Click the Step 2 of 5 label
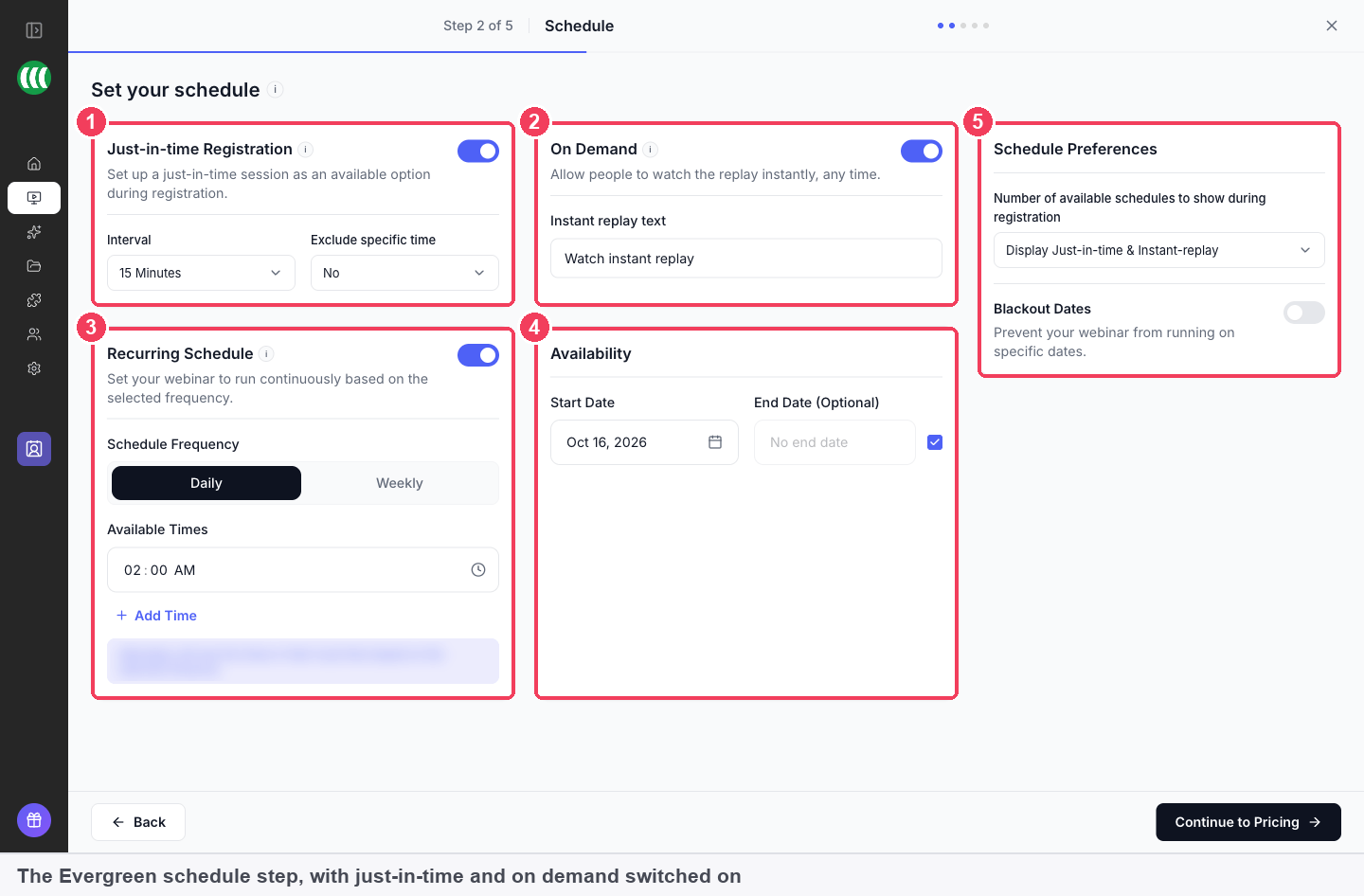 478,26
